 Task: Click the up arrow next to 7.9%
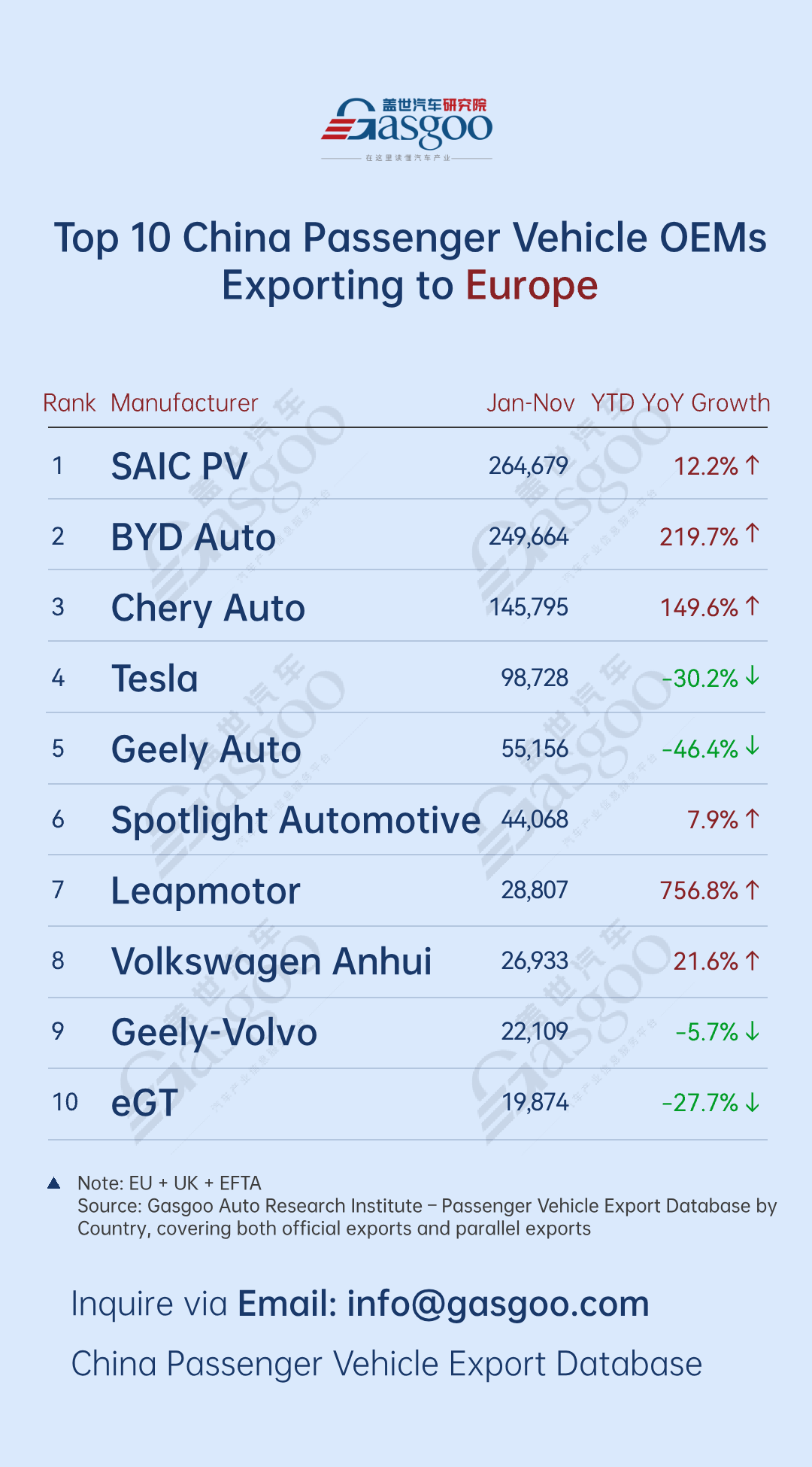[x=753, y=819]
